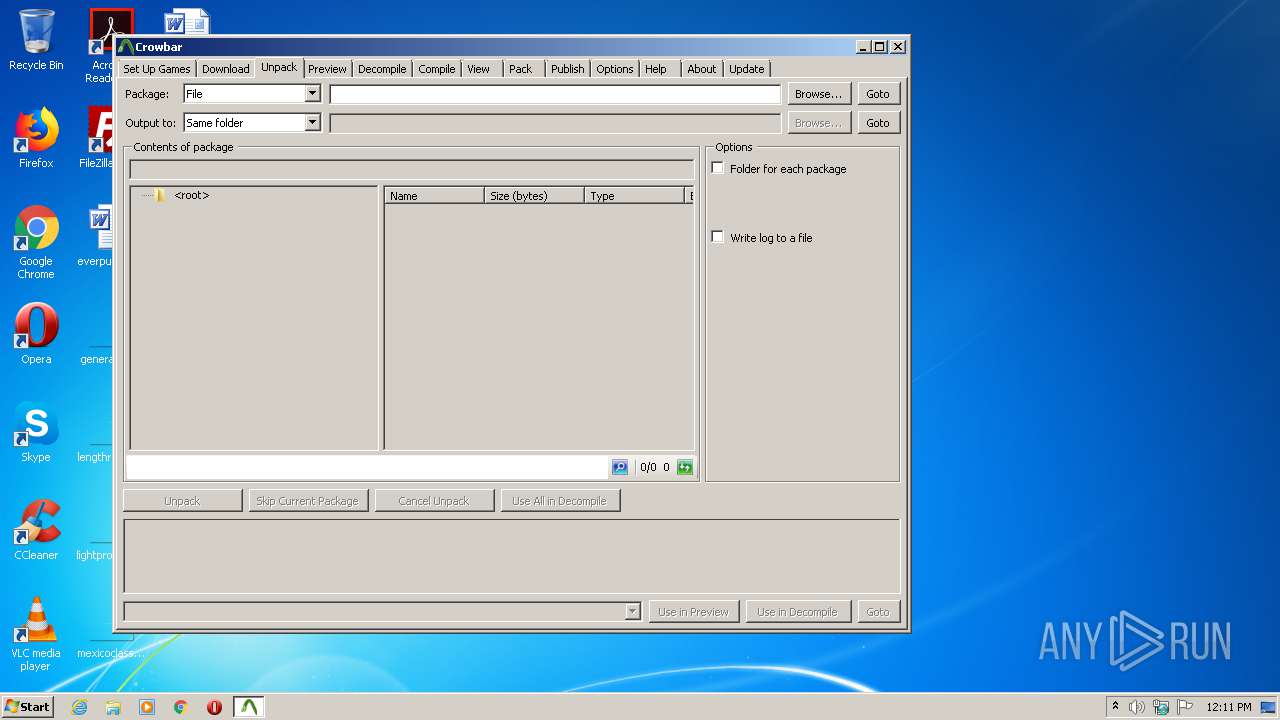Click the search icon in package filter
The height and width of the screenshot is (720, 1280).
pyautogui.click(x=620, y=467)
